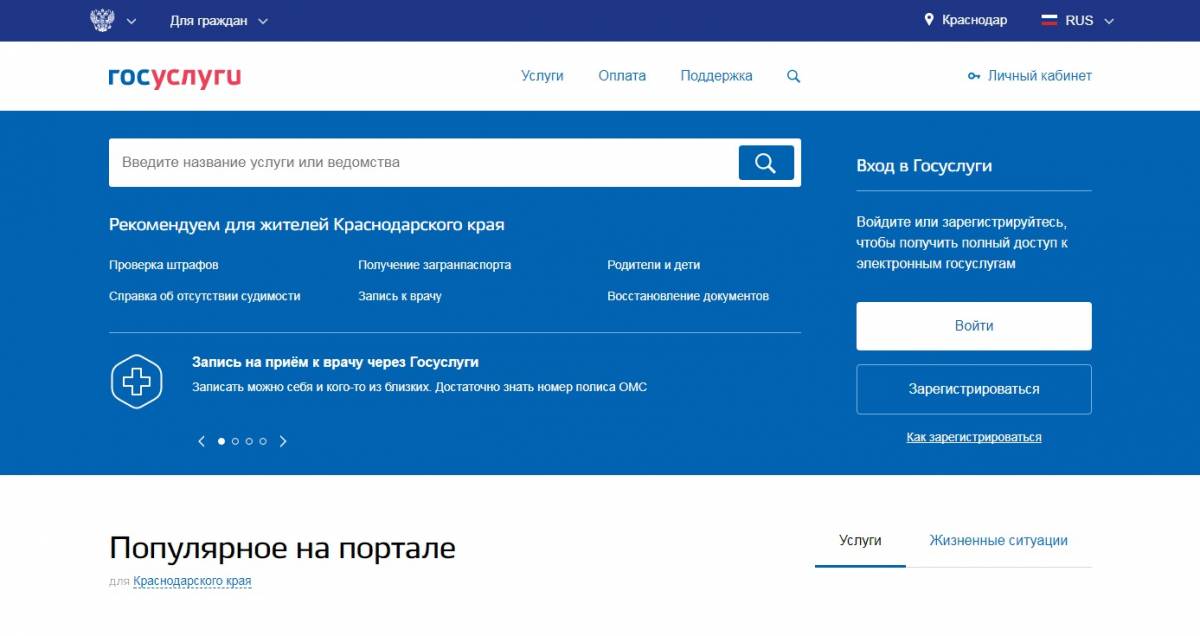Click the Russian flag language icon

(1049, 20)
